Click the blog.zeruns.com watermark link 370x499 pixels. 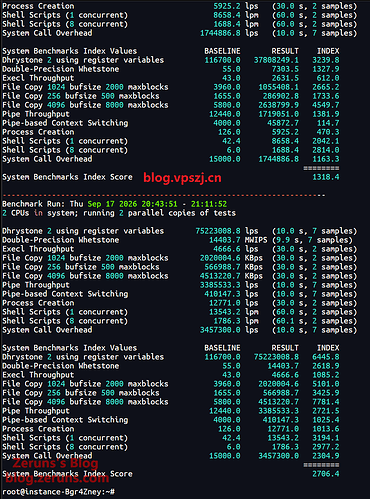57,478
